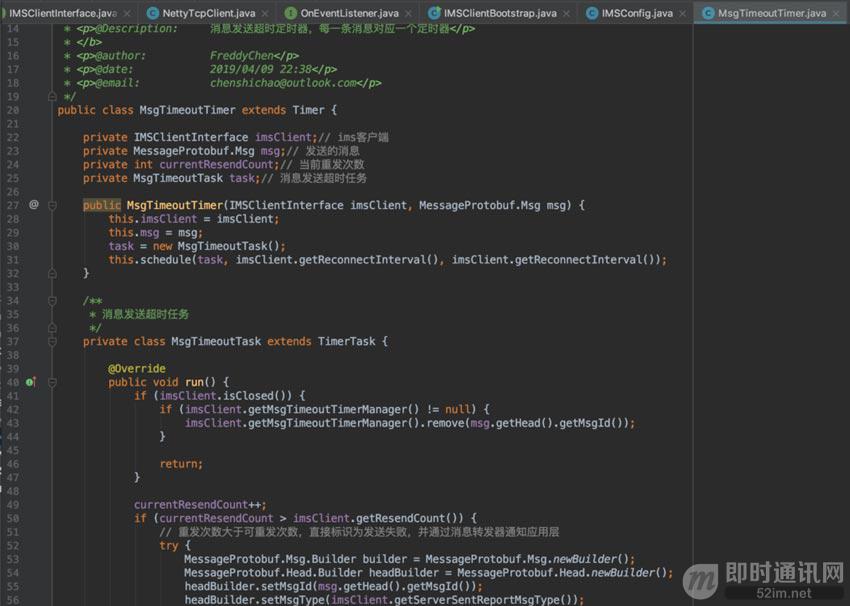The height and width of the screenshot is (606, 850).
Task: Click the @ gutter icon at line 27
Action: click(x=34, y=204)
